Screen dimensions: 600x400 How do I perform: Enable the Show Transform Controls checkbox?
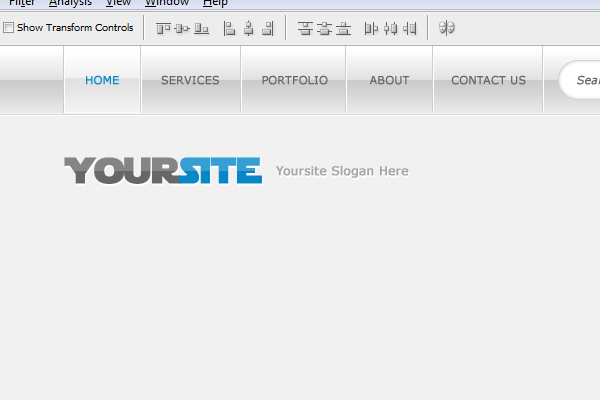coord(8,28)
